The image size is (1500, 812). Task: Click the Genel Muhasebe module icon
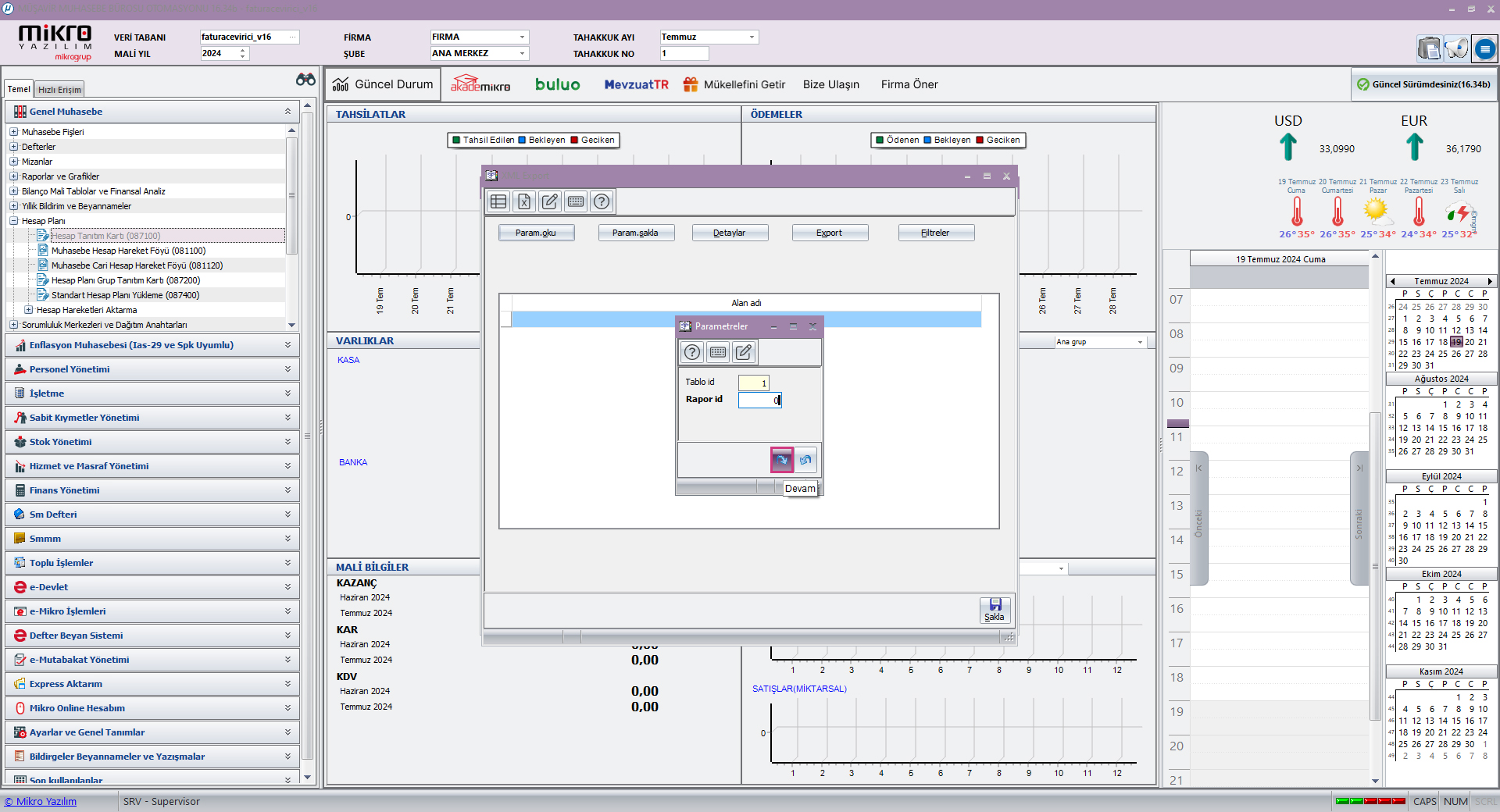20,112
